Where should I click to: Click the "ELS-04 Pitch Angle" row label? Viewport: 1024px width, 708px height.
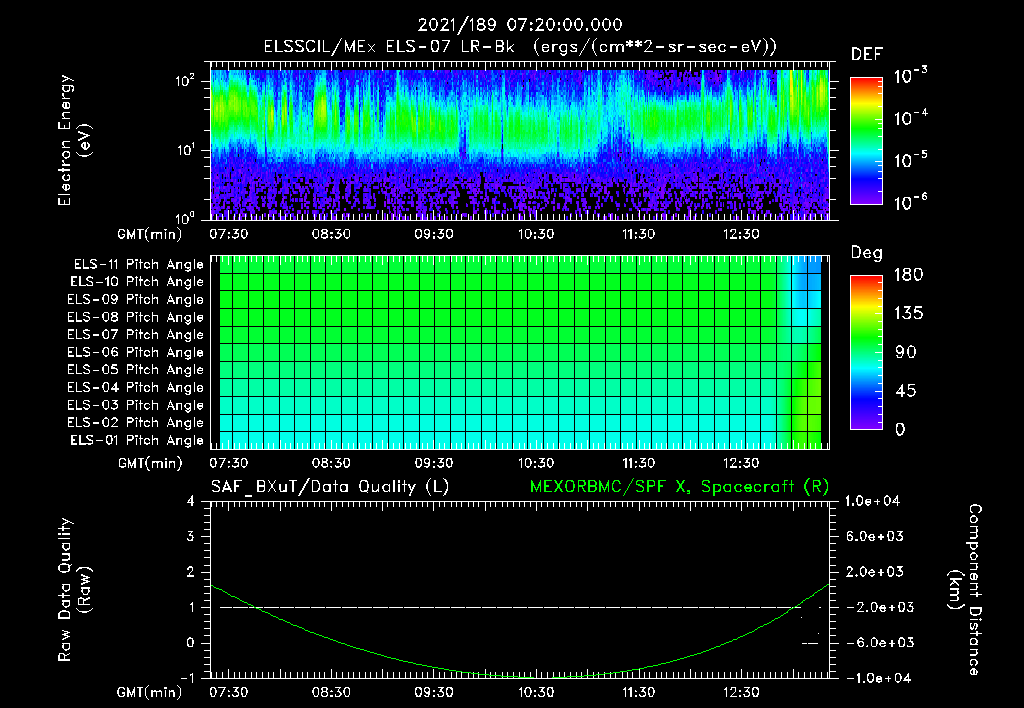(136, 387)
